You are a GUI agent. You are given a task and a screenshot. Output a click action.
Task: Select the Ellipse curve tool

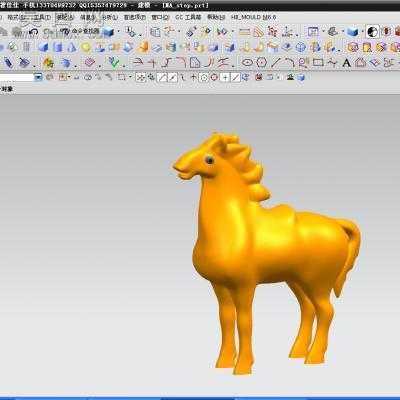tap(247, 62)
